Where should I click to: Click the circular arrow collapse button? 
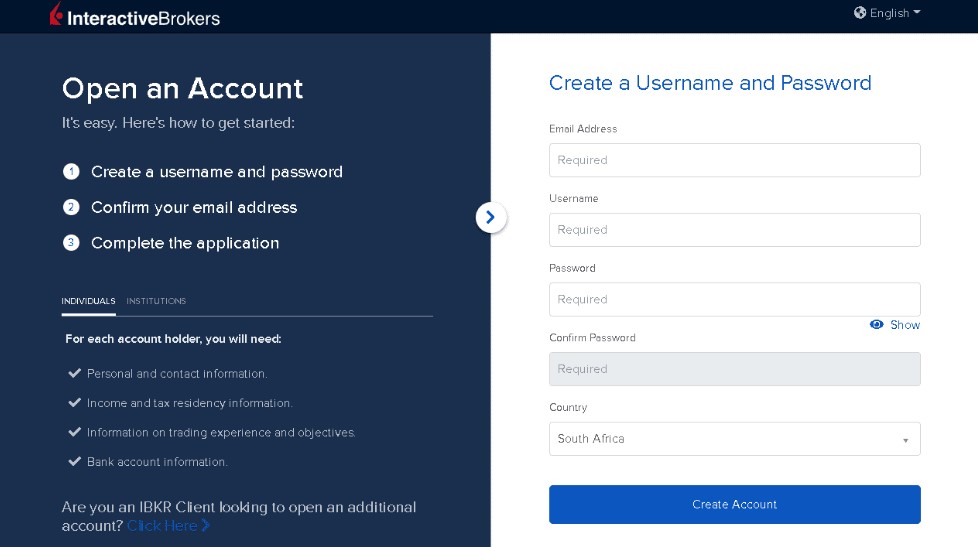click(491, 216)
